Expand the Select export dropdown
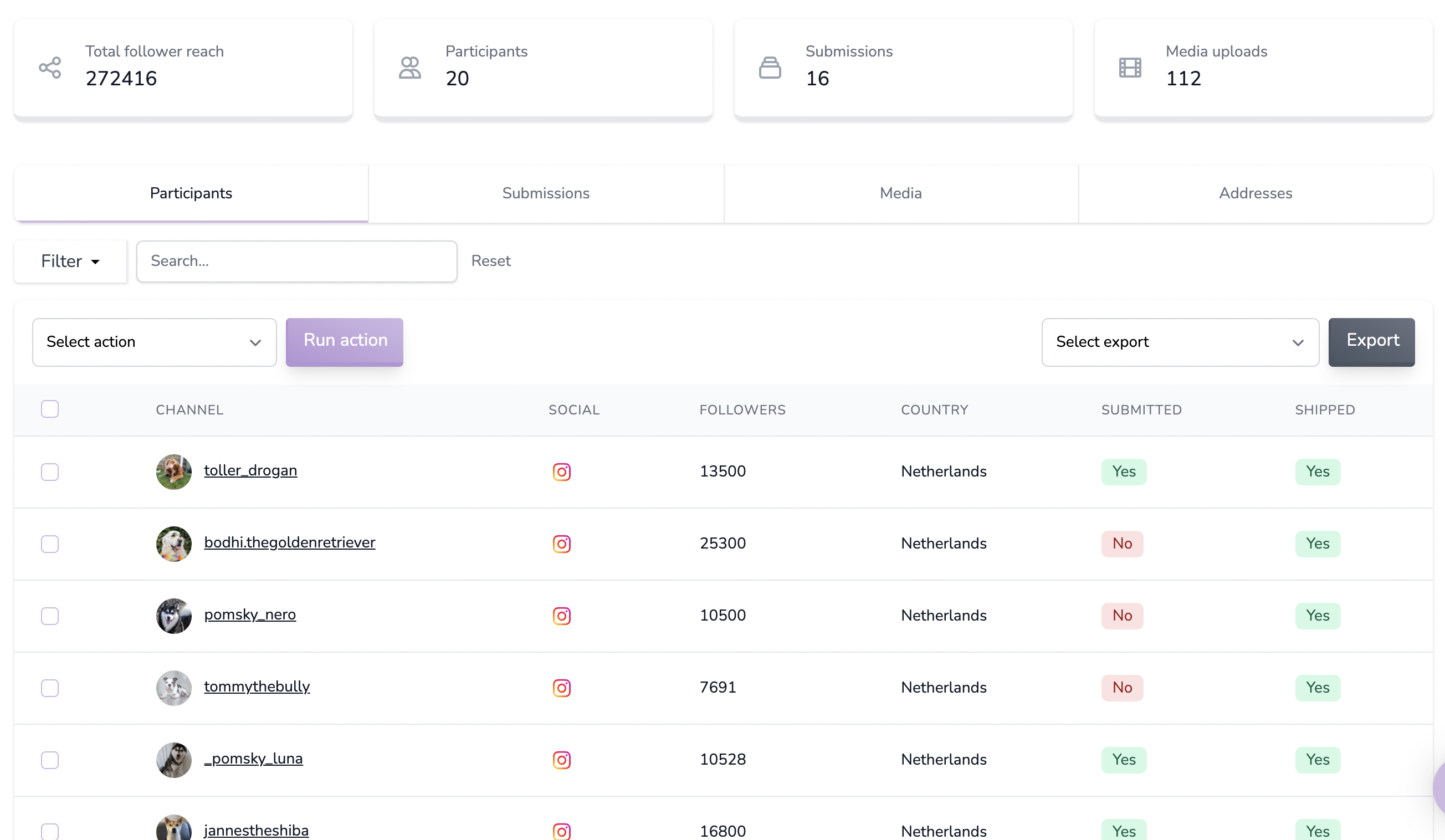The width and height of the screenshot is (1445, 840). (x=1180, y=342)
